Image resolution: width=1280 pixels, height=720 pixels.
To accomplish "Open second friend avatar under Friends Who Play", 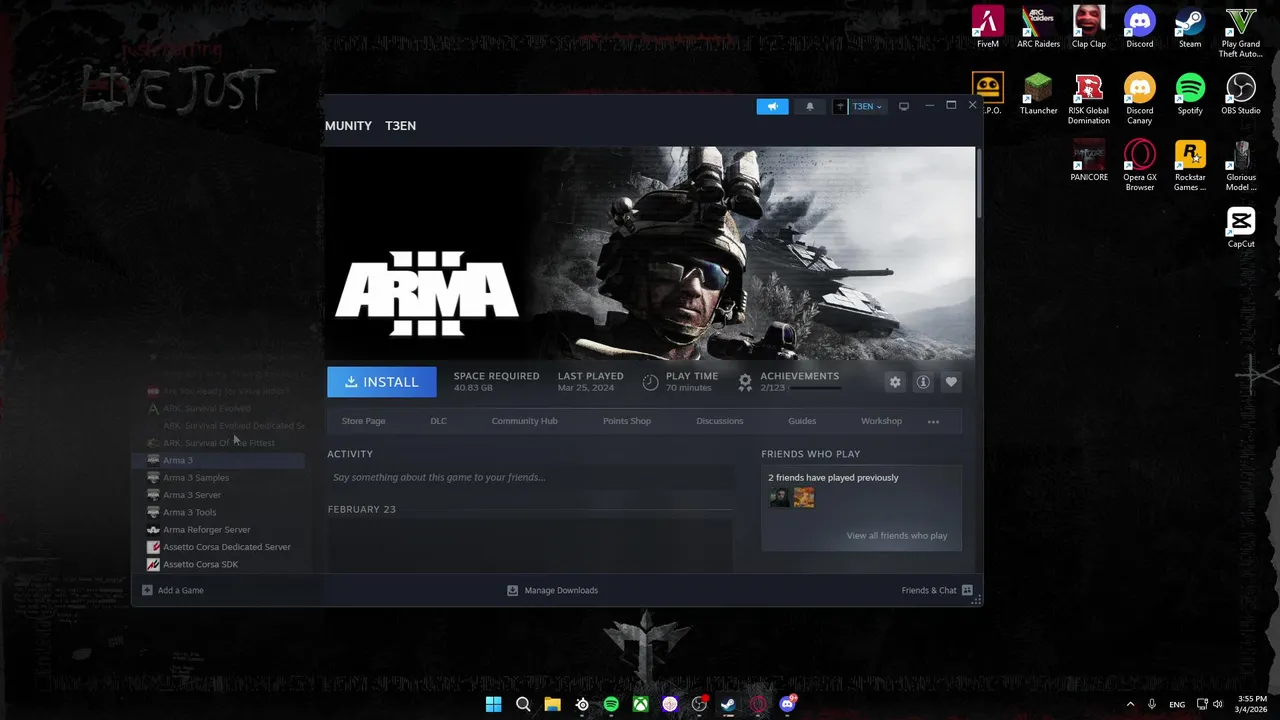I will [x=804, y=497].
